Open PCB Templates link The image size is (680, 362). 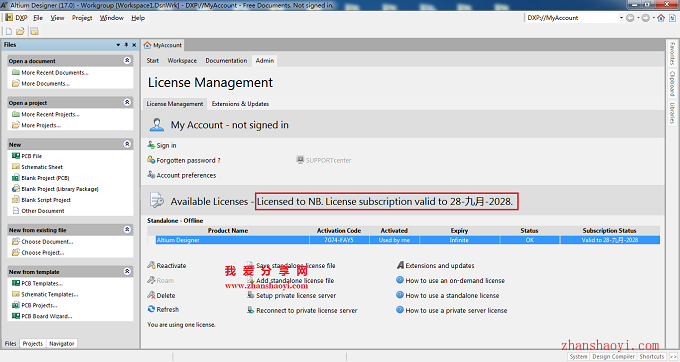point(42,284)
